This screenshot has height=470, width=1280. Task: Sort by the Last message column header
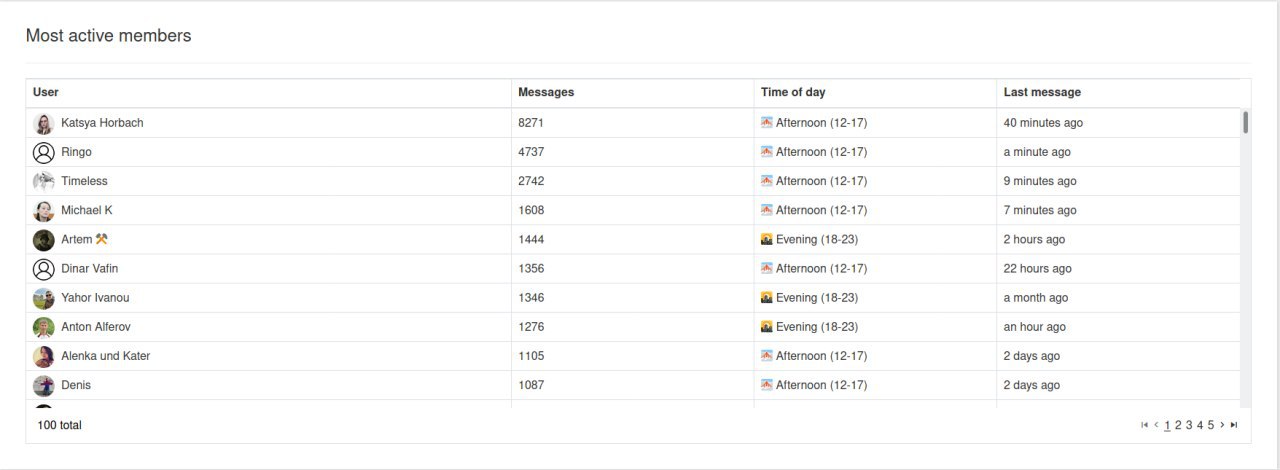[1042, 92]
